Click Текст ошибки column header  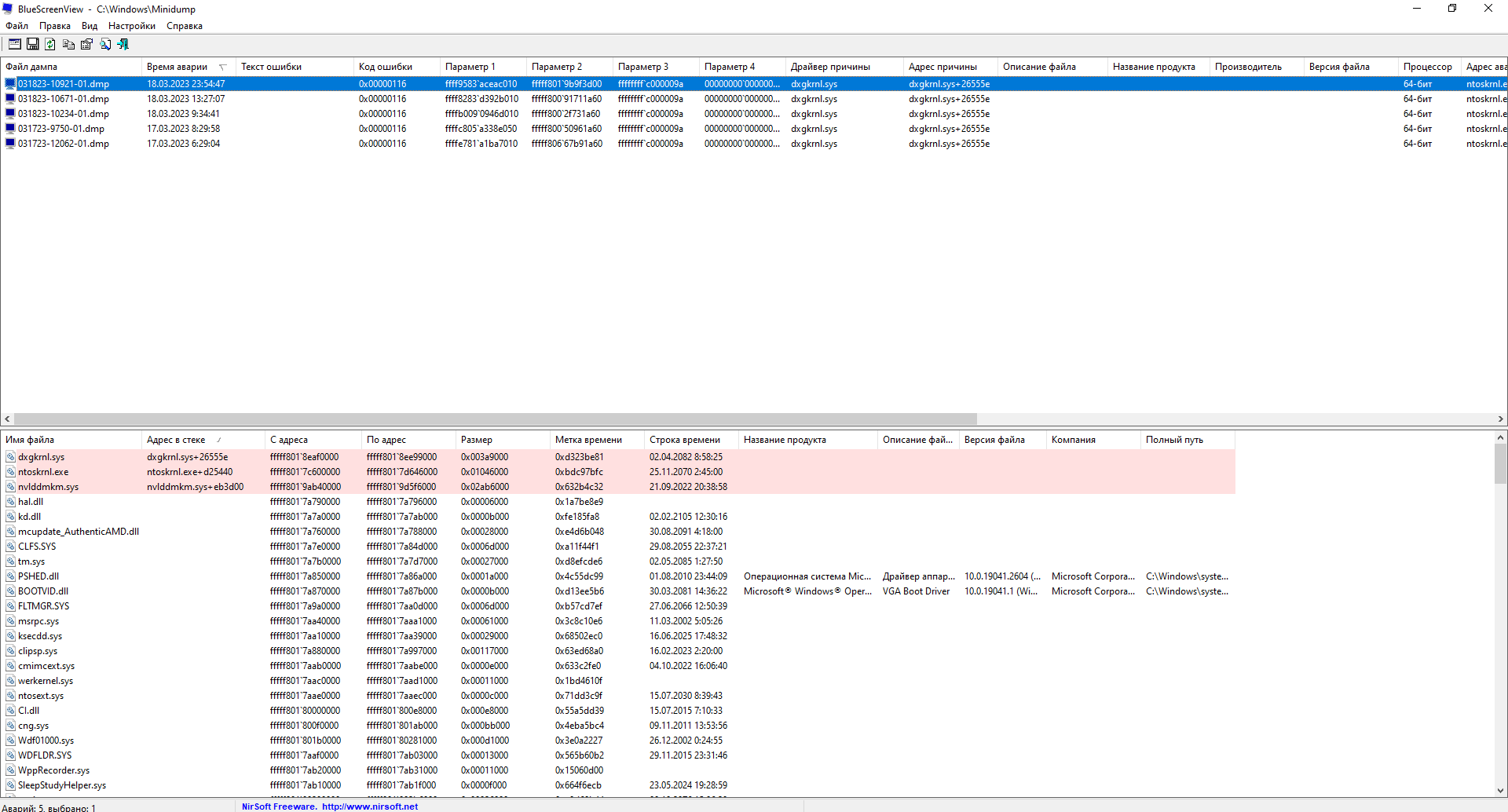(295, 67)
